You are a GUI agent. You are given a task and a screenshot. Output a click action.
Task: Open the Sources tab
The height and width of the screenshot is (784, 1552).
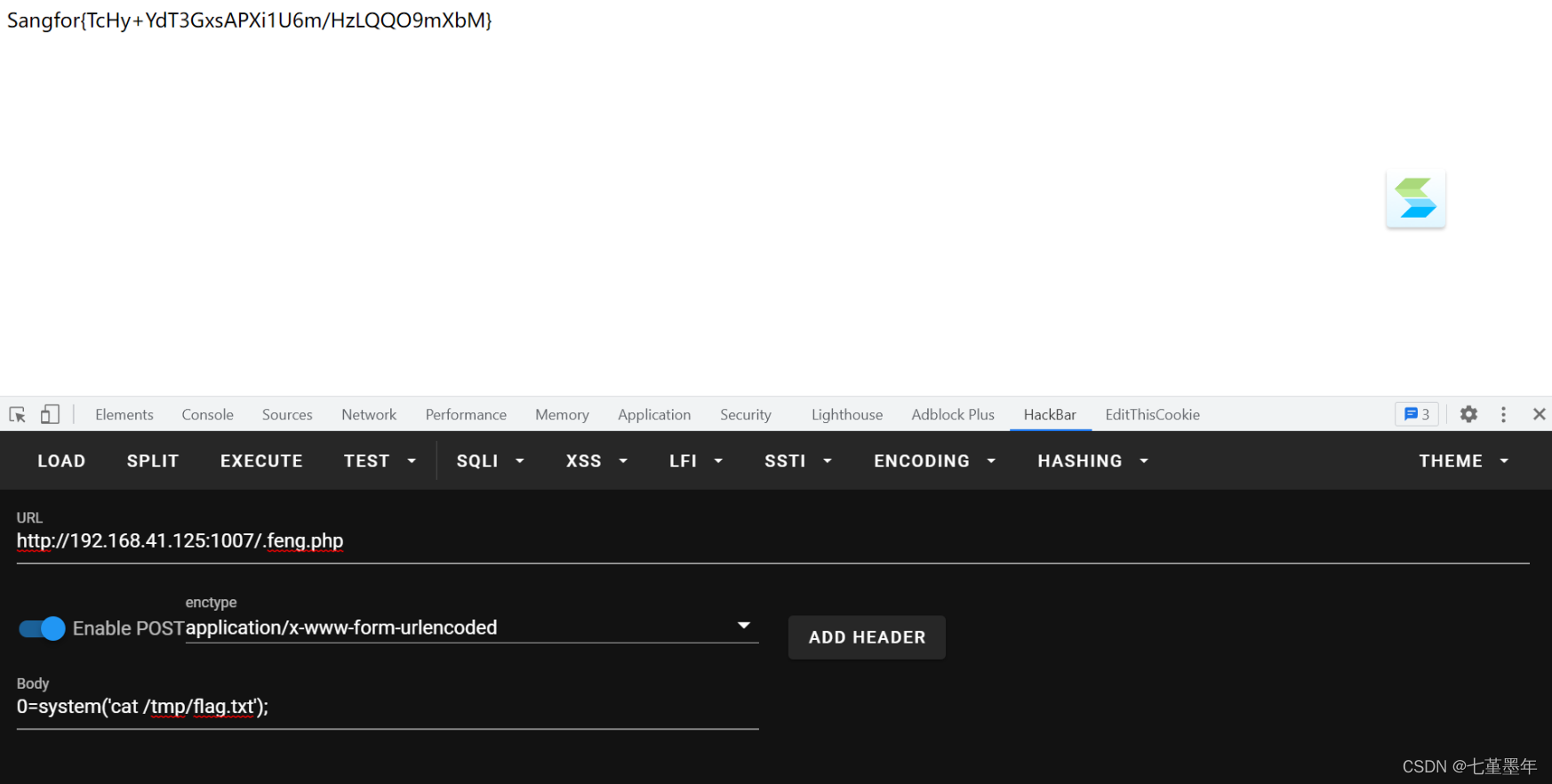[287, 414]
